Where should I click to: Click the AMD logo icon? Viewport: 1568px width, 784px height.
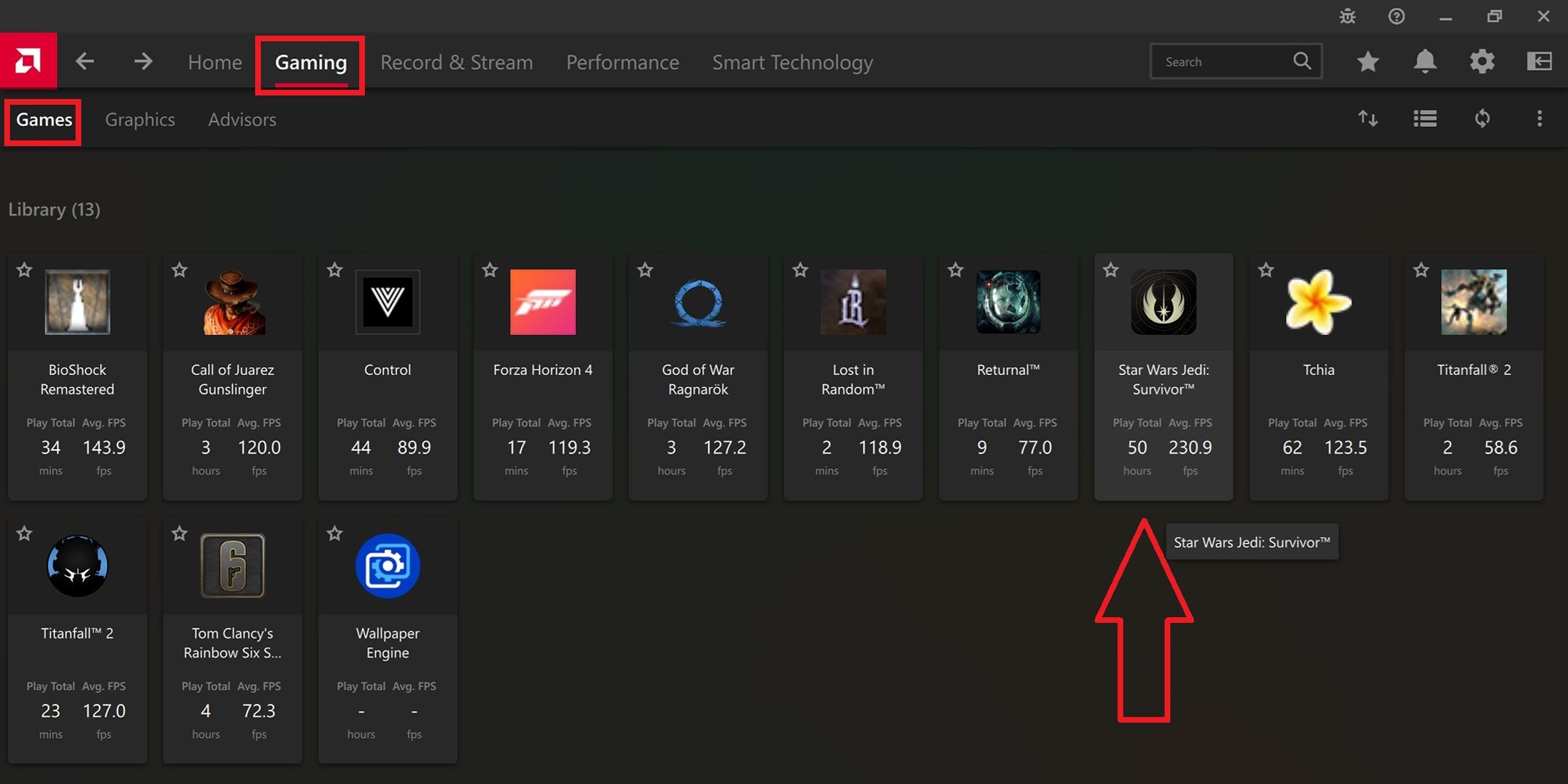click(29, 61)
